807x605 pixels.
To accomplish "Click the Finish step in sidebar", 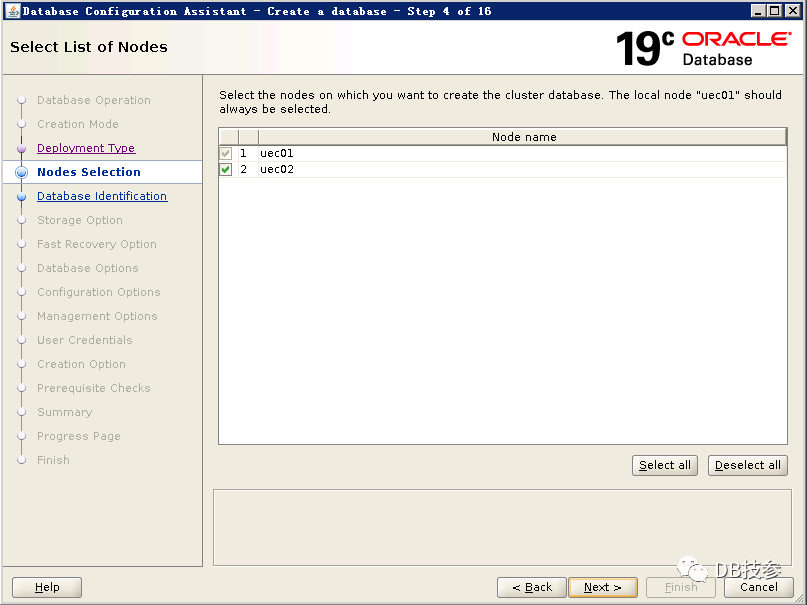I will point(53,460).
